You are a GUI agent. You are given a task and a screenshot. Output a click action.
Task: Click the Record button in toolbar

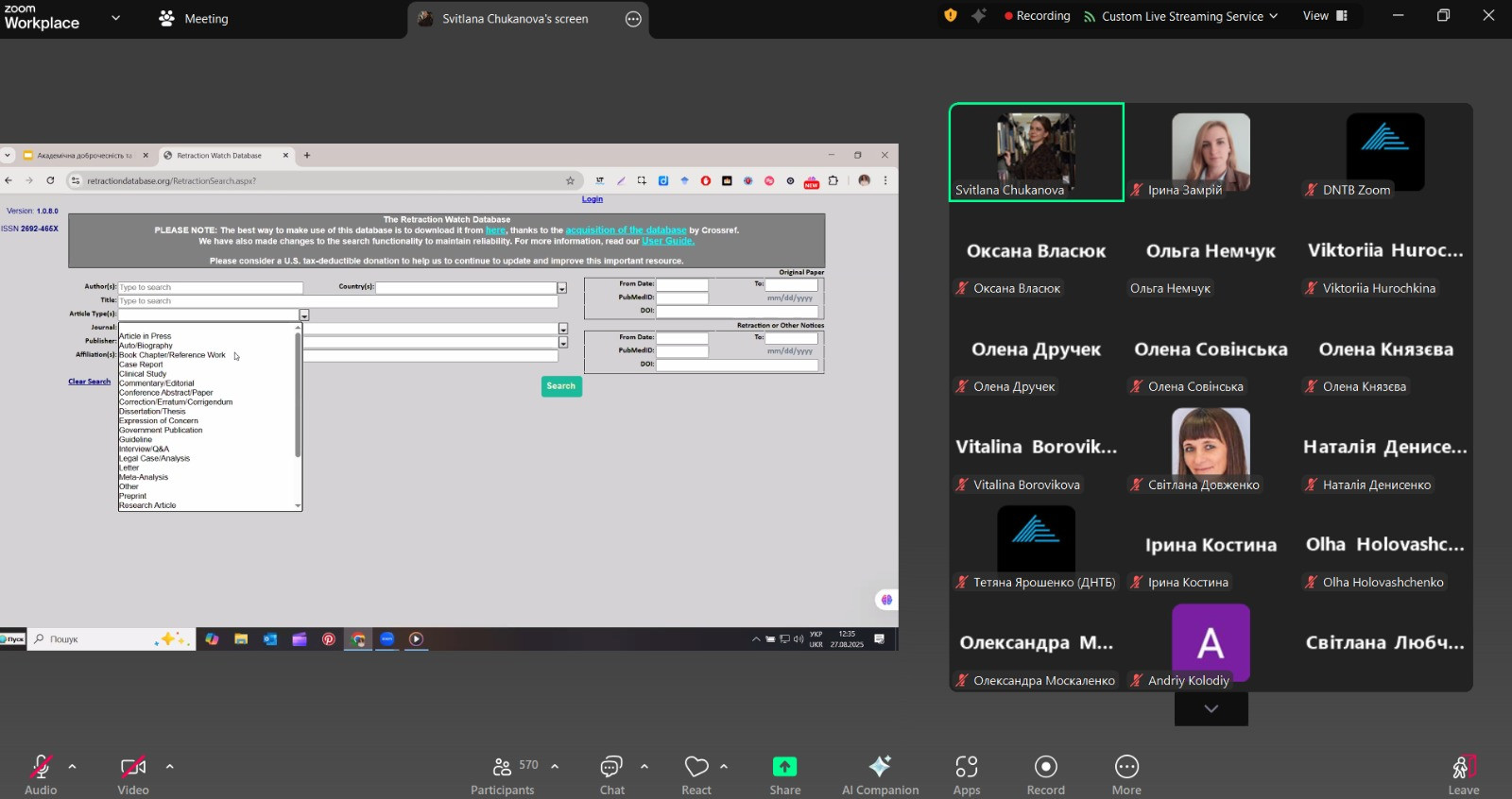tap(1045, 773)
